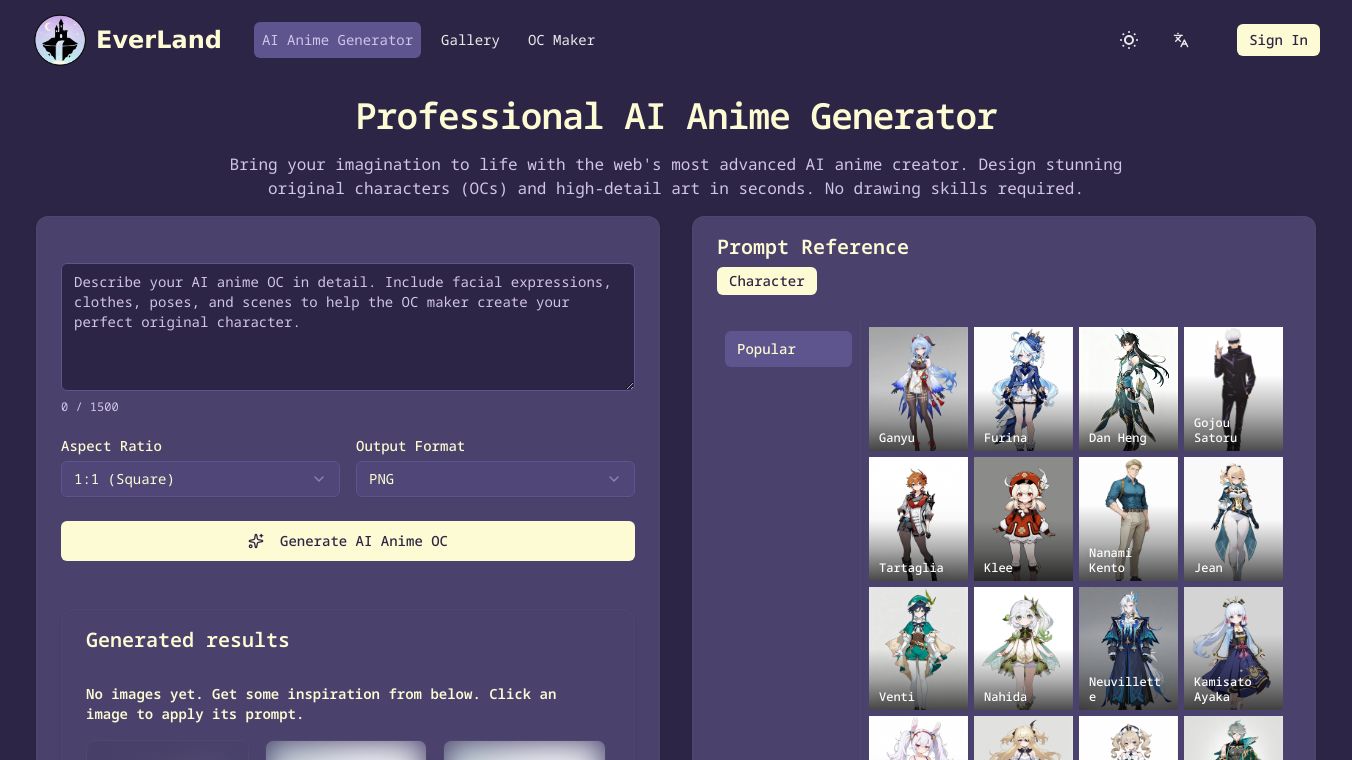Click the Professional AI Anime Generator title
Screen dimensions: 1352x760
[x=676, y=116]
